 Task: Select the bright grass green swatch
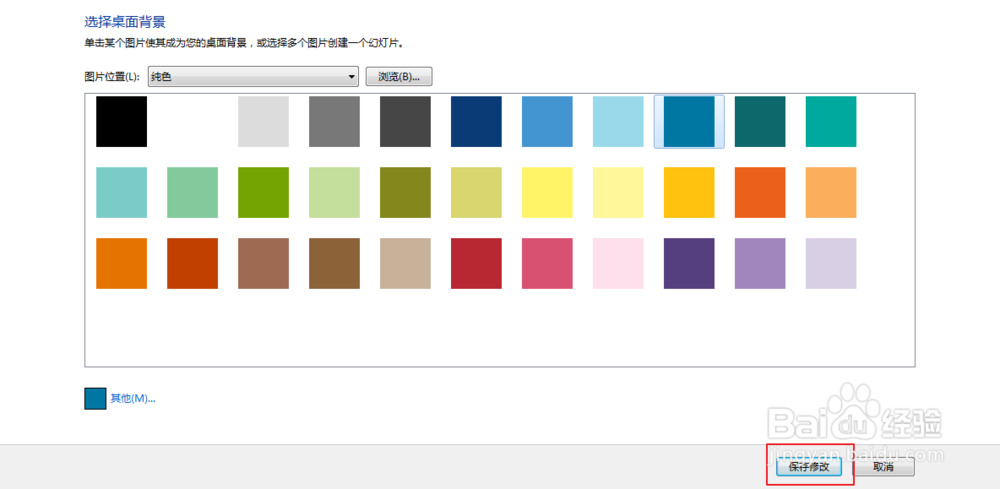coord(263,193)
